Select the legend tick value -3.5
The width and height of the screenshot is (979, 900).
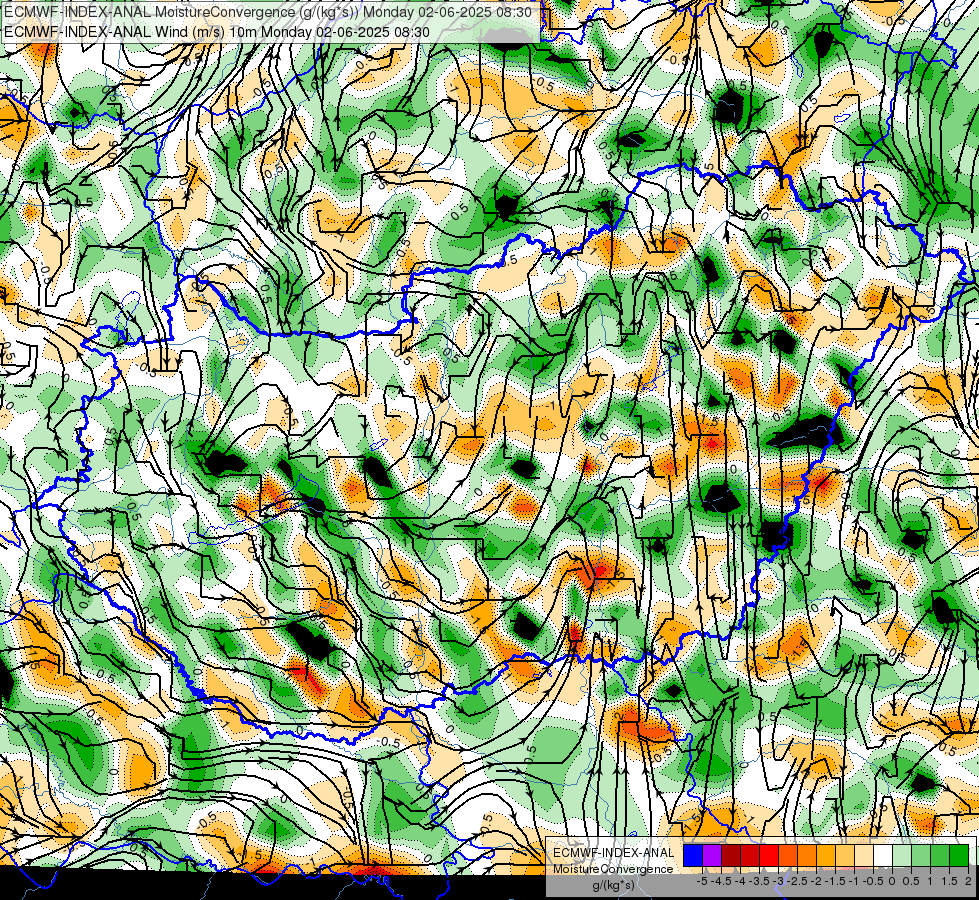(x=759, y=881)
